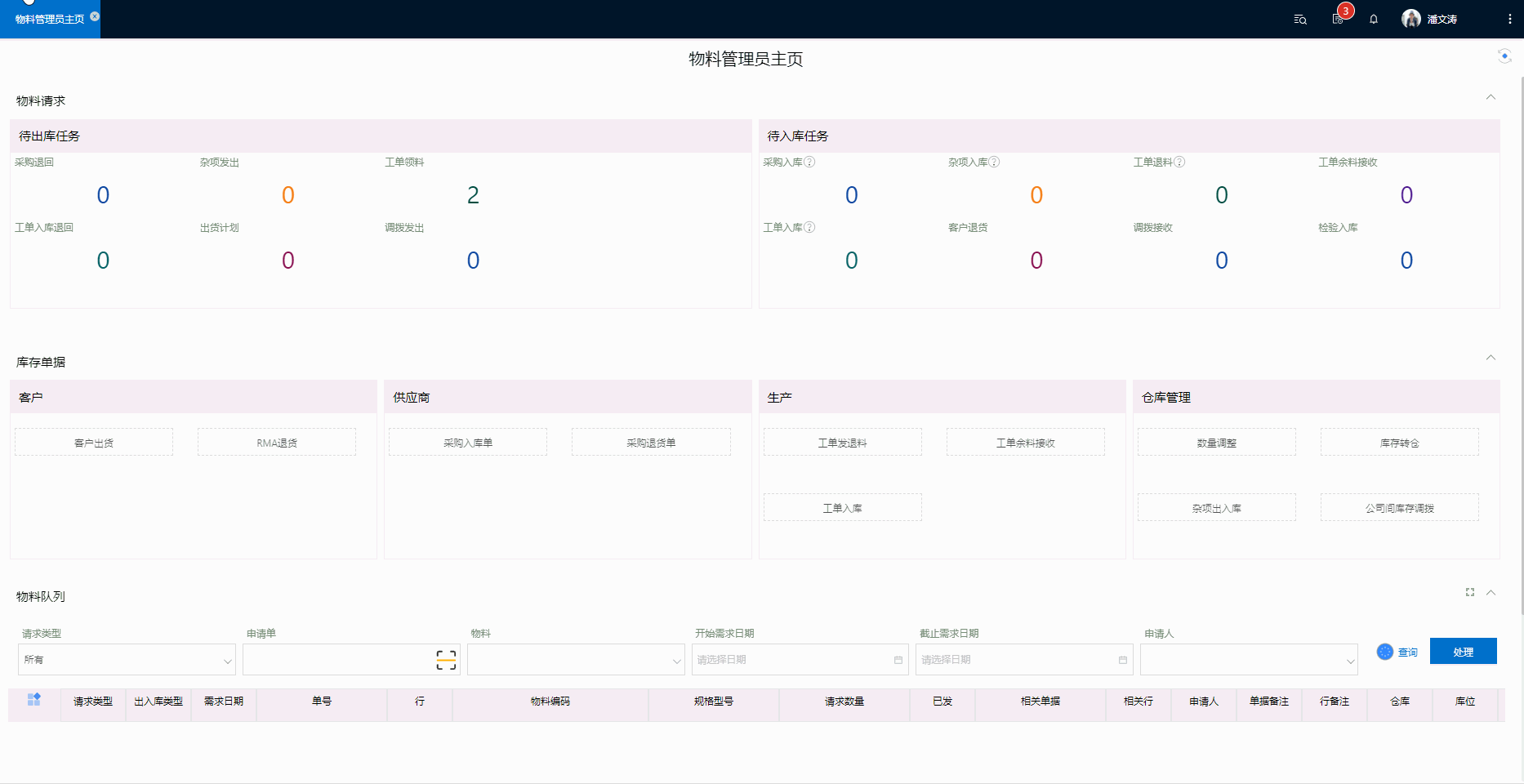Click the 工单领料 count of 2
The width and height of the screenshot is (1524, 784).
pyautogui.click(x=473, y=195)
